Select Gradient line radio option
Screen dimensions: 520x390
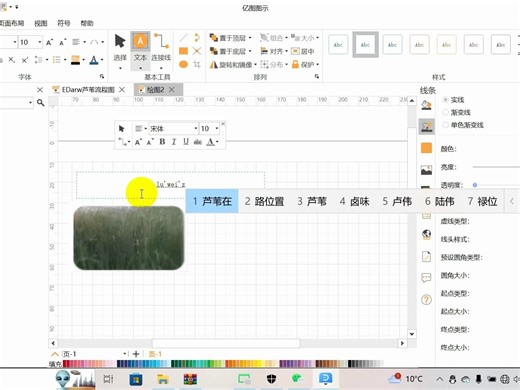[x=445, y=112]
